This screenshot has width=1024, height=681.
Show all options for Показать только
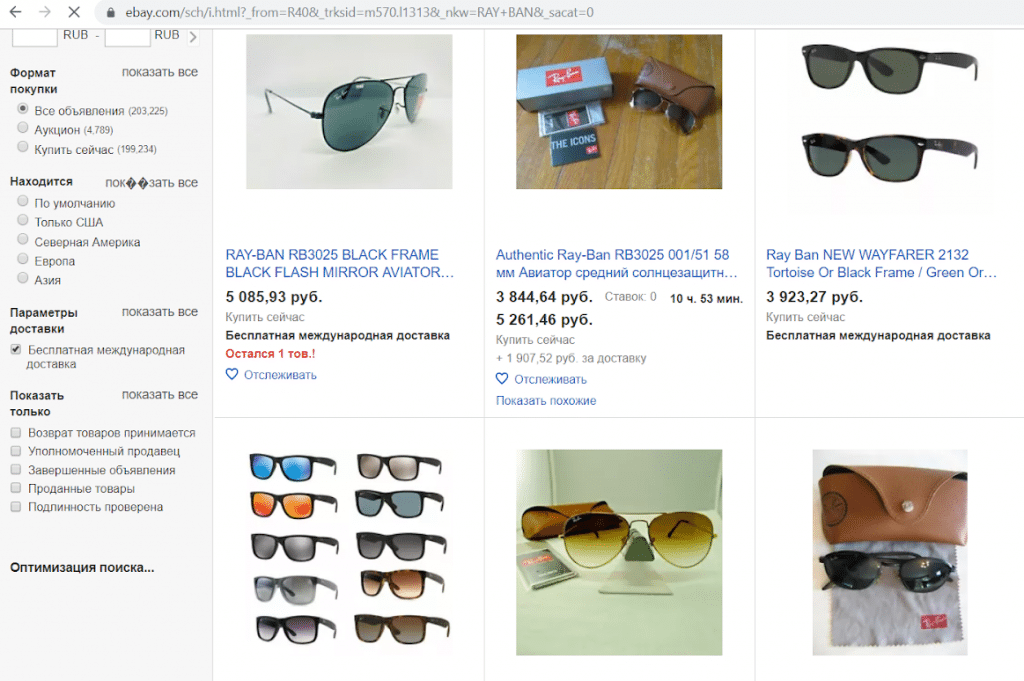point(159,394)
